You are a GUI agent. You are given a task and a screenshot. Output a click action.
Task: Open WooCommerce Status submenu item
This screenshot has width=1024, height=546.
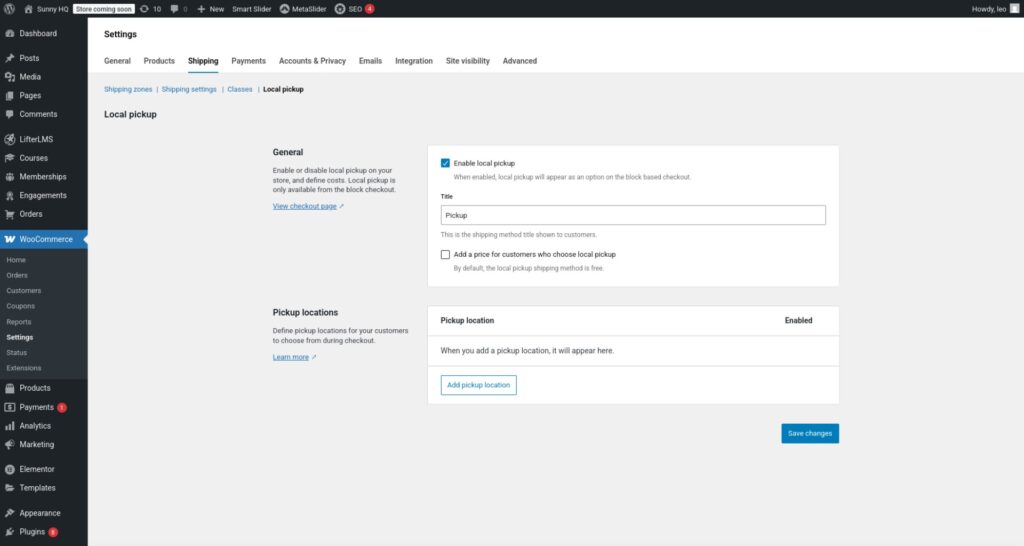(x=16, y=353)
